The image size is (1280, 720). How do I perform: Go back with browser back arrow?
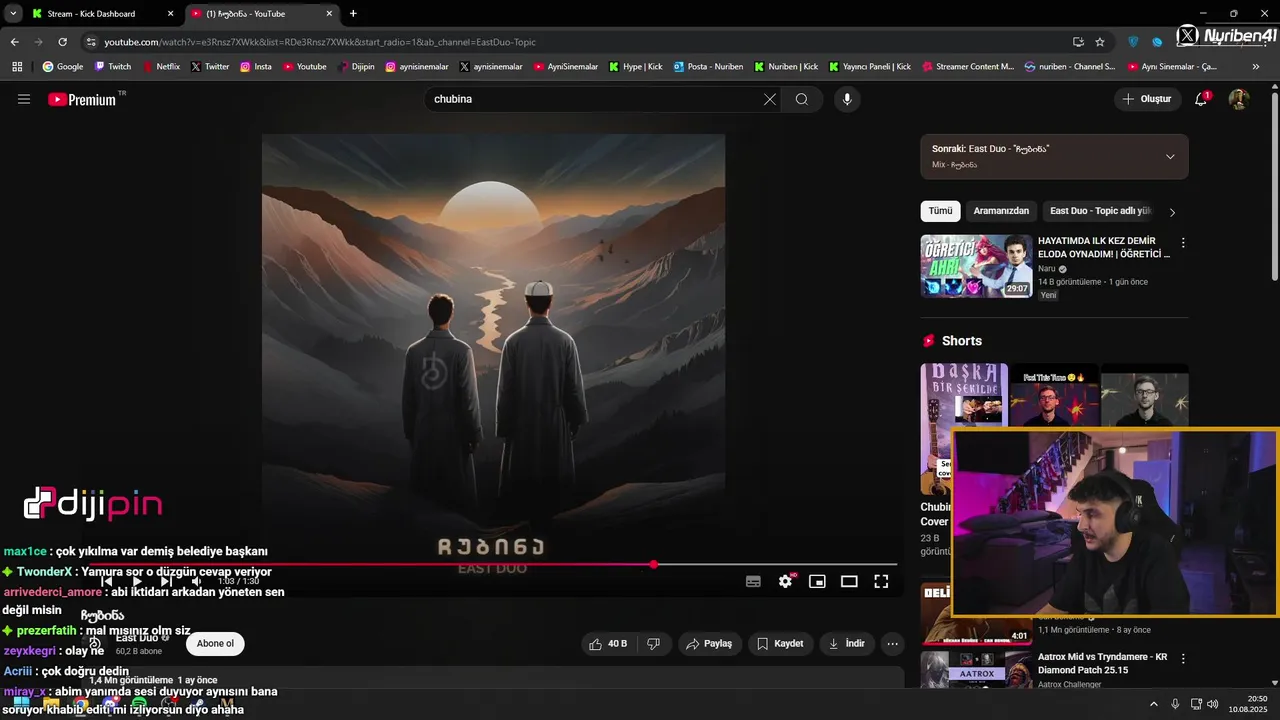pos(14,42)
